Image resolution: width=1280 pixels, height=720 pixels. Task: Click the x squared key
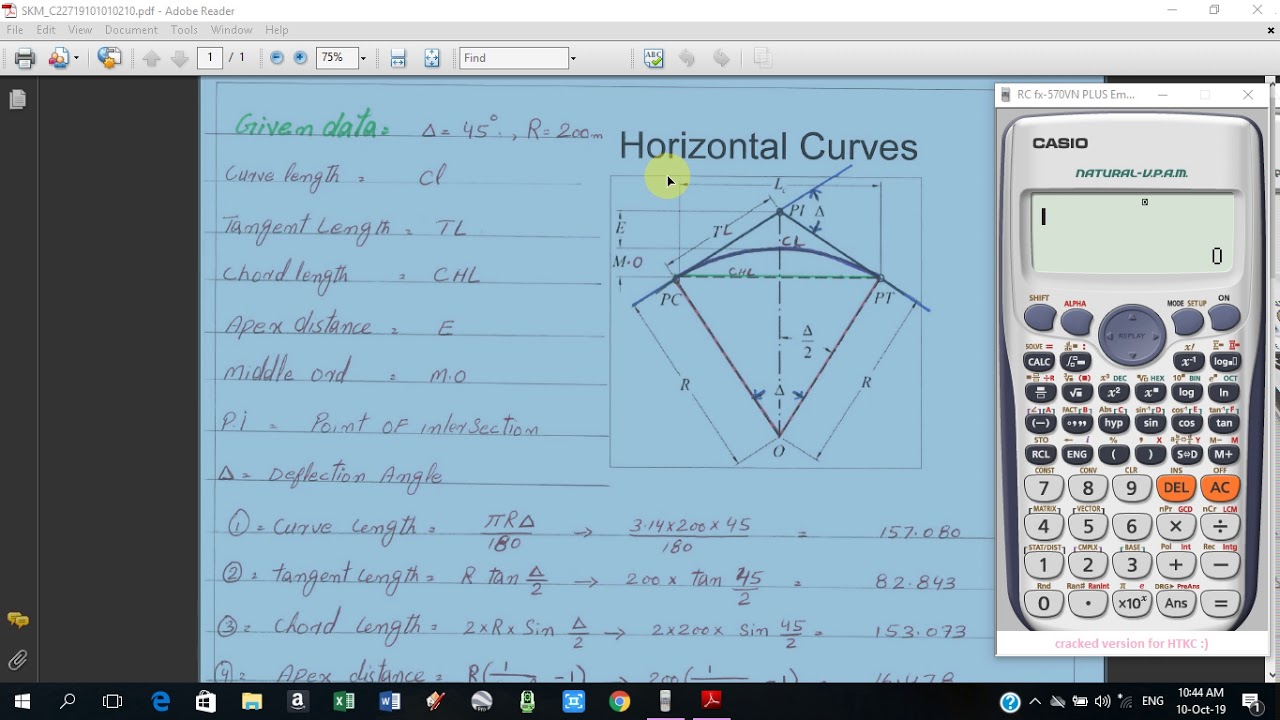click(x=1113, y=393)
